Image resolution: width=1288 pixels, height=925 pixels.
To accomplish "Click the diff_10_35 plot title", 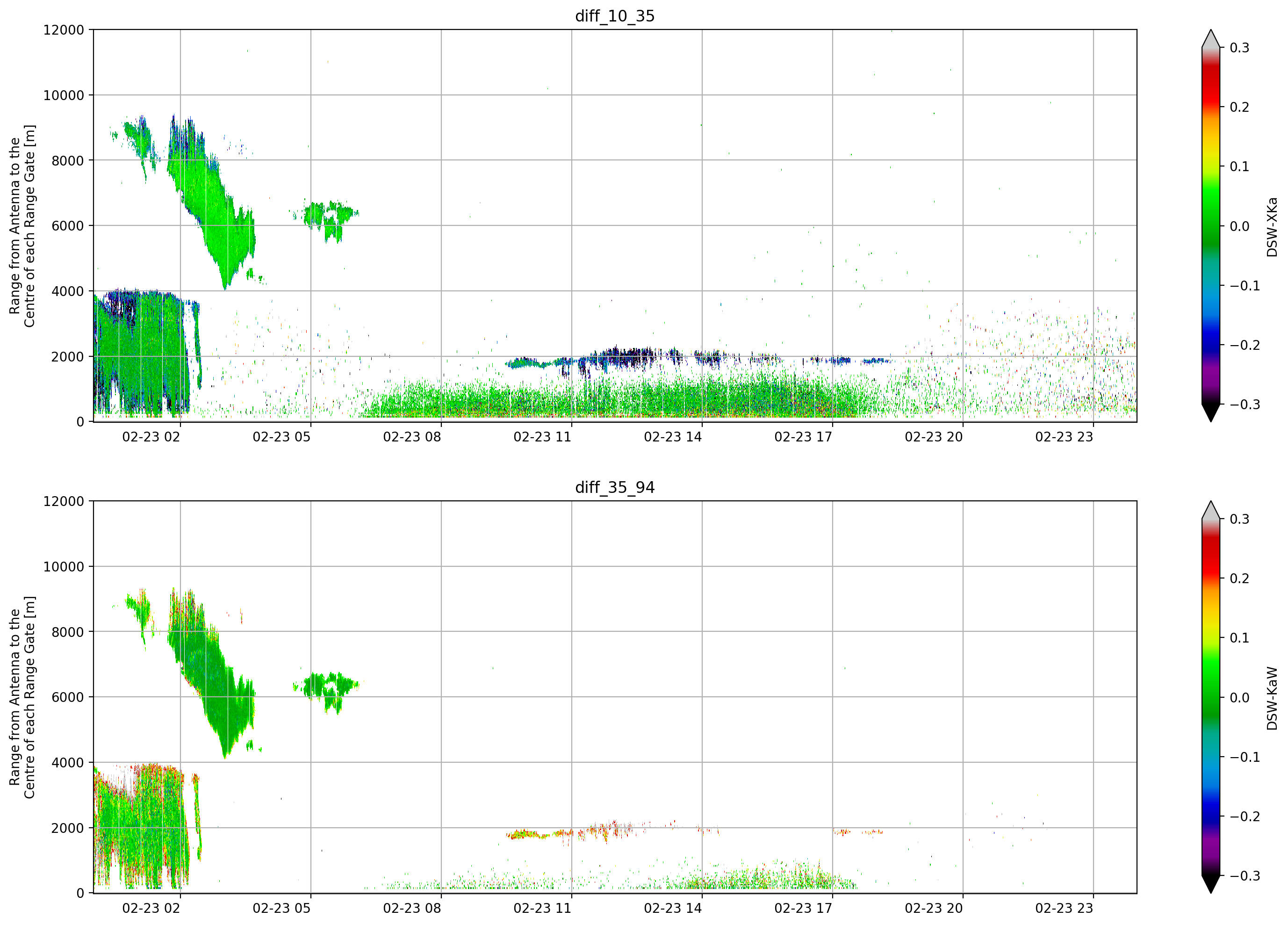I will click(614, 16).
